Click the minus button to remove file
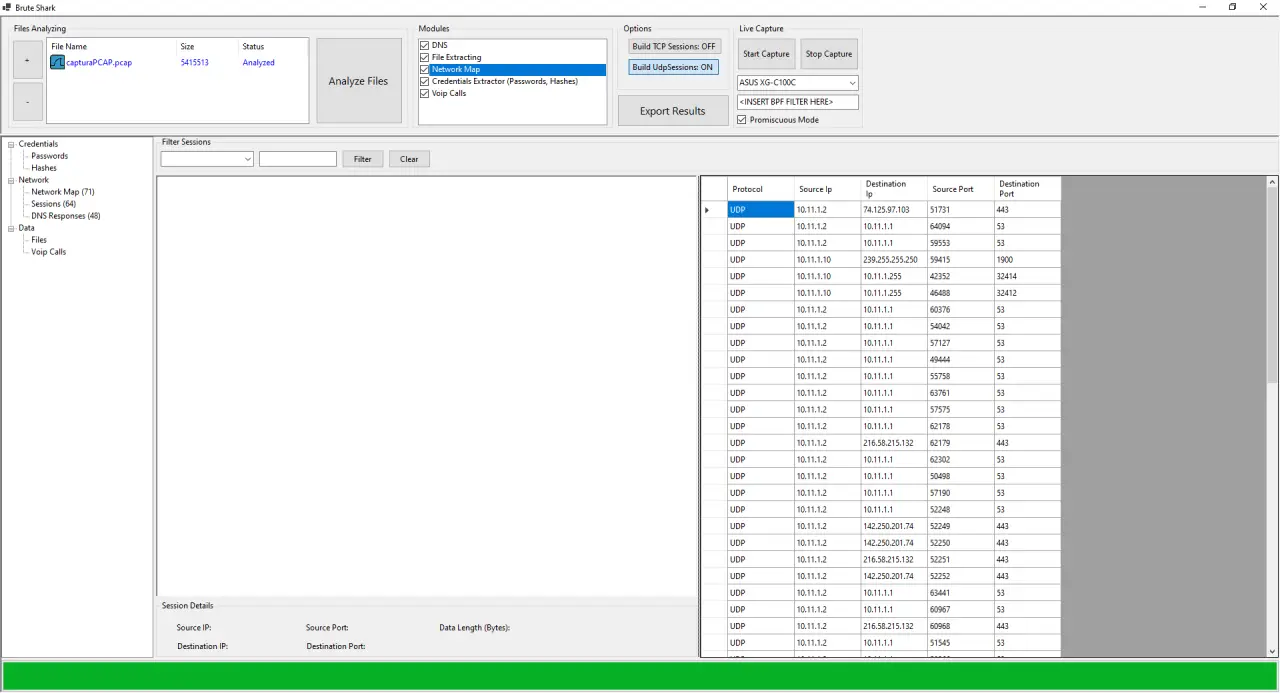1280x693 pixels. tap(27, 102)
